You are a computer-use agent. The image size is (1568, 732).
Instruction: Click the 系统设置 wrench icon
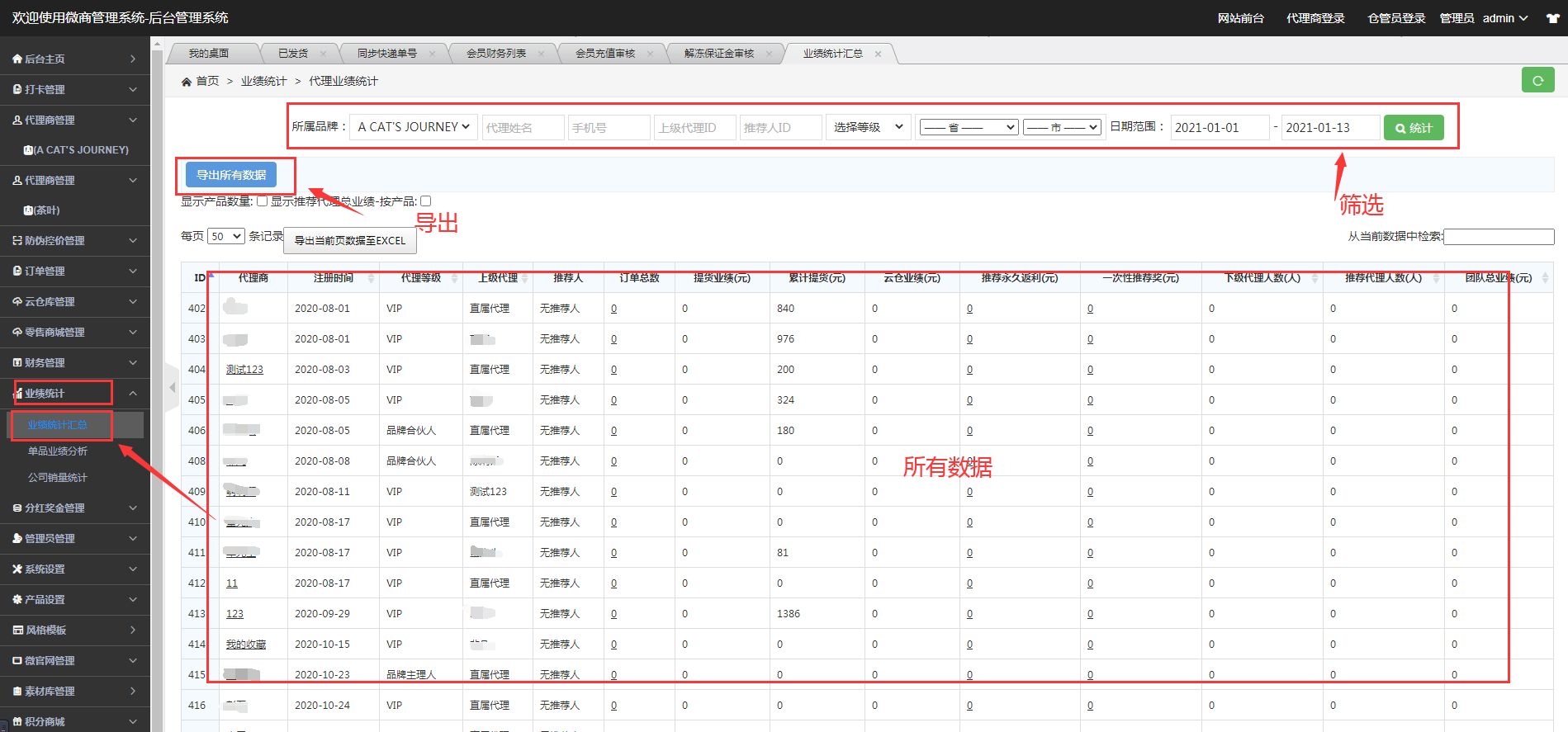[17, 569]
